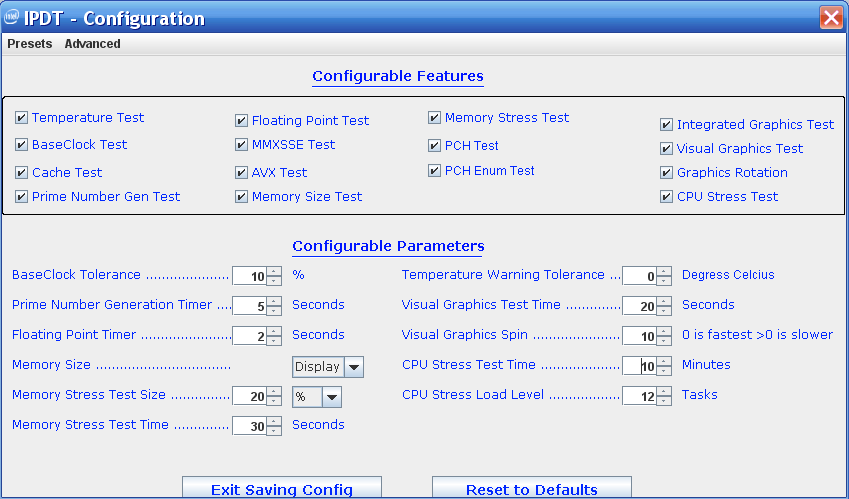This screenshot has height=499, width=849.
Task: Toggle Floating Point Test checkbox
Action: coord(241,121)
